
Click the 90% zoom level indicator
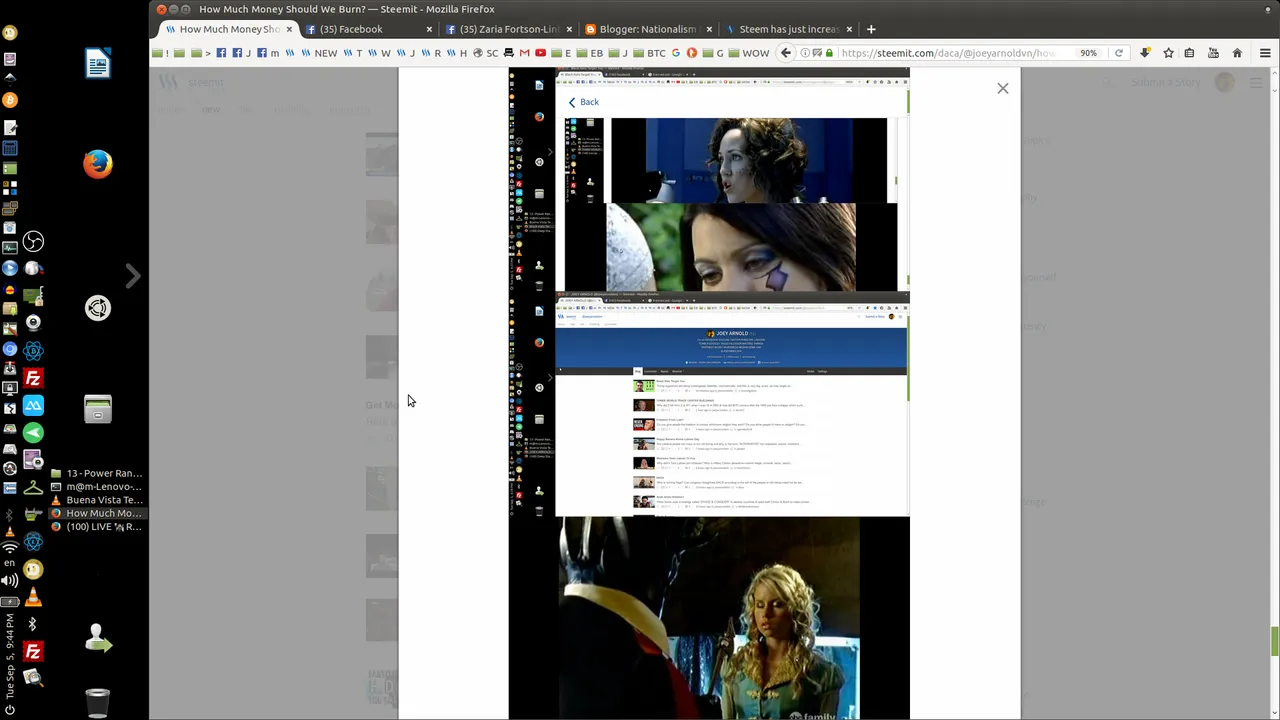pyautogui.click(x=1088, y=53)
